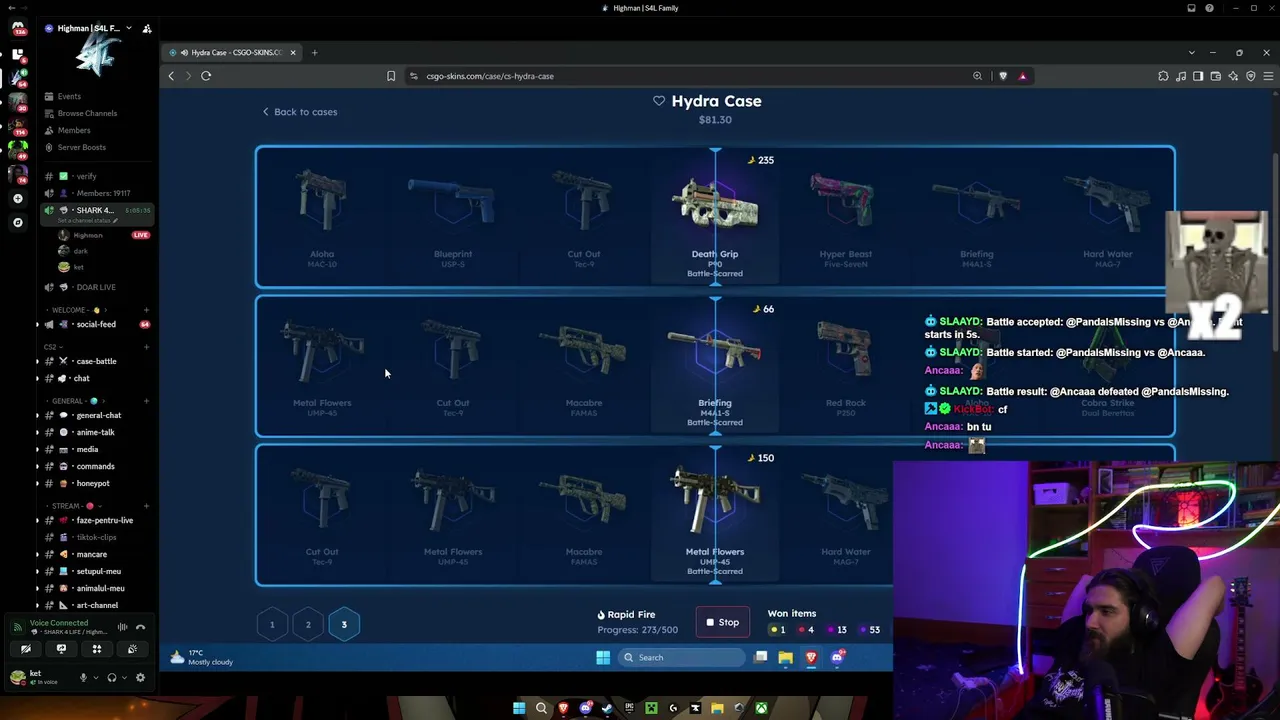Open the Brave Rewards triangle icon
This screenshot has width=1280, height=720.
tap(1022, 76)
